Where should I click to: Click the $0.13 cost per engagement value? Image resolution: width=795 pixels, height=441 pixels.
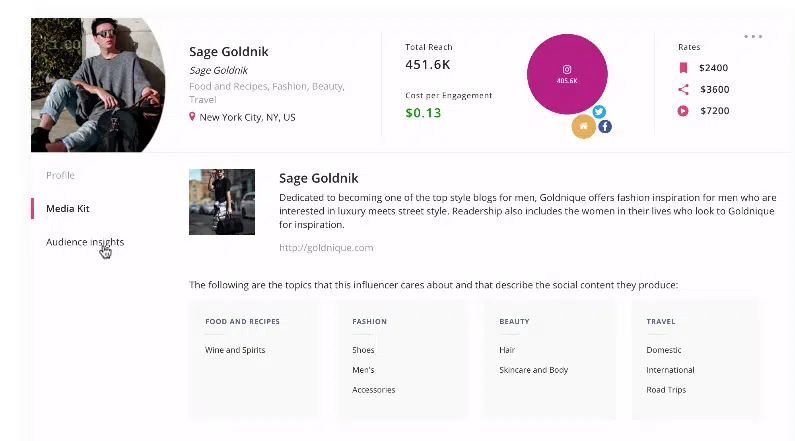click(423, 113)
